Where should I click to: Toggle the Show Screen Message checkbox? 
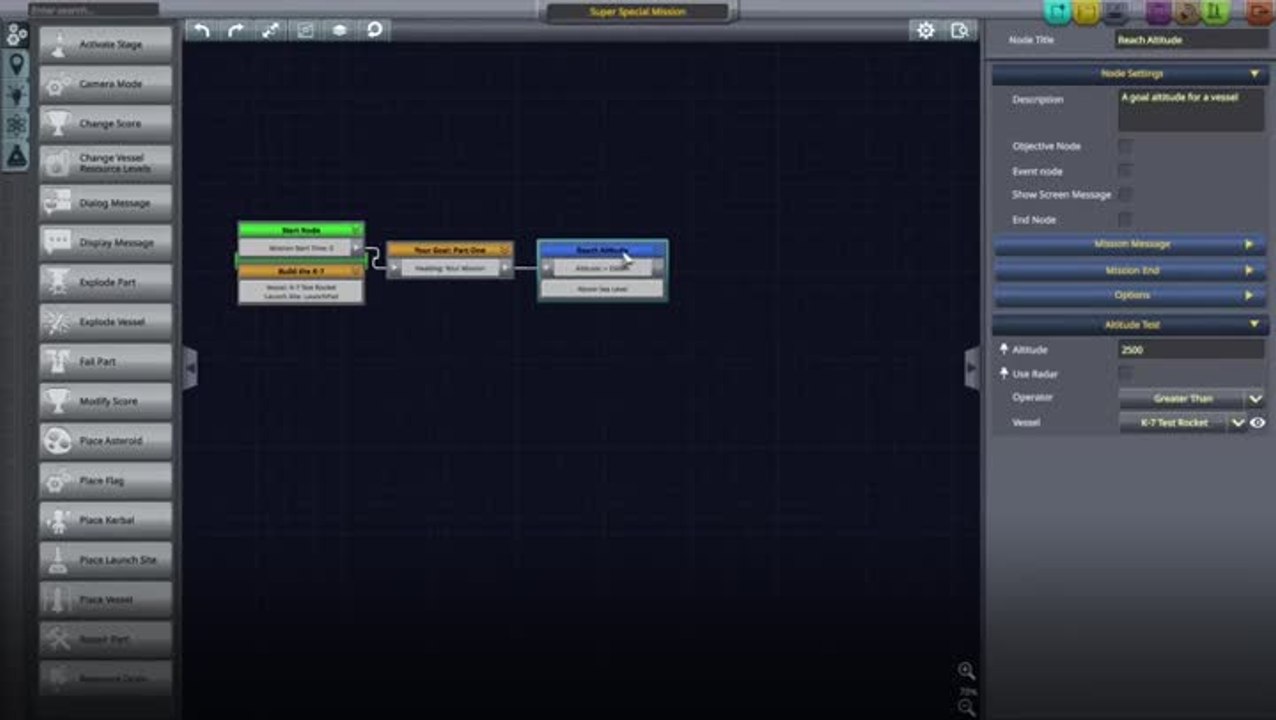point(1125,195)
